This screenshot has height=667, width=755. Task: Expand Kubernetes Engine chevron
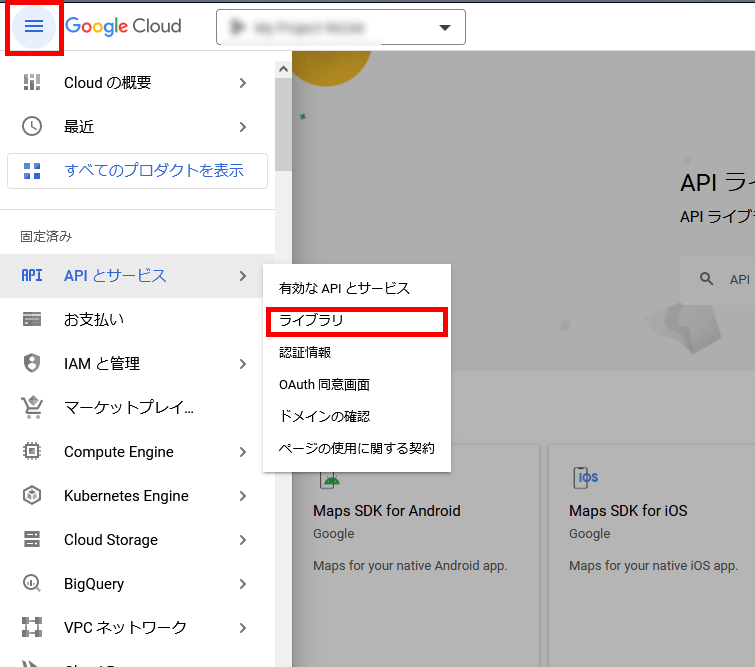(243, 496)
